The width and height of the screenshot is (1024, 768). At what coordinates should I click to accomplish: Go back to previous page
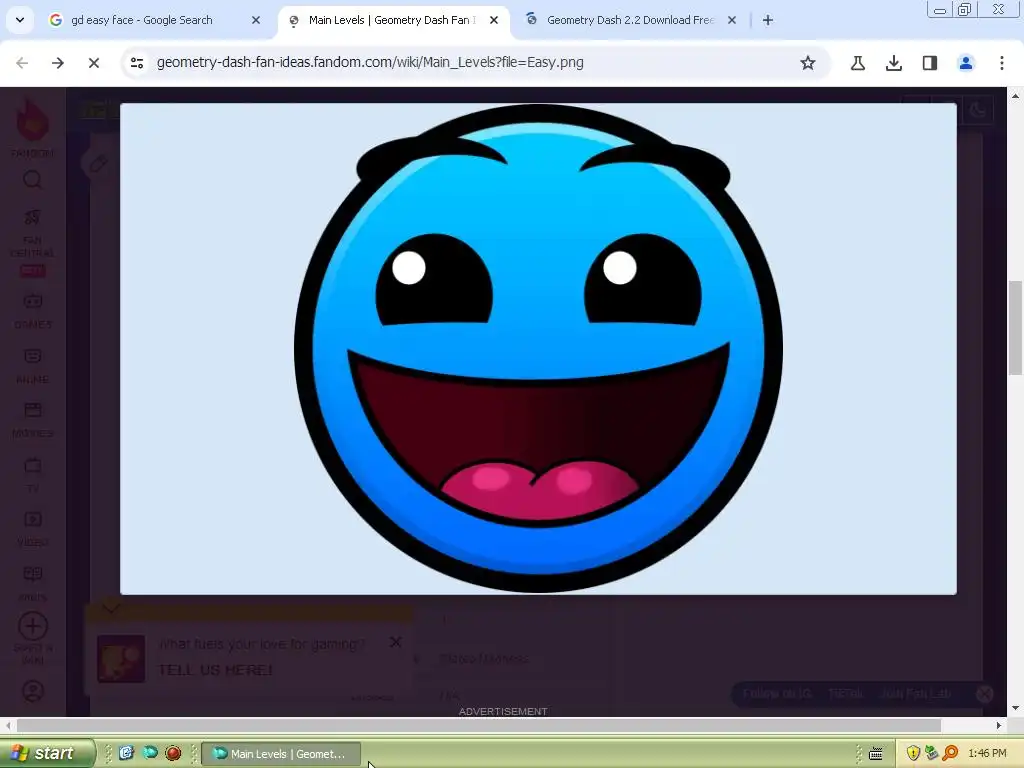pyautogui.click(x=22, y=63)
